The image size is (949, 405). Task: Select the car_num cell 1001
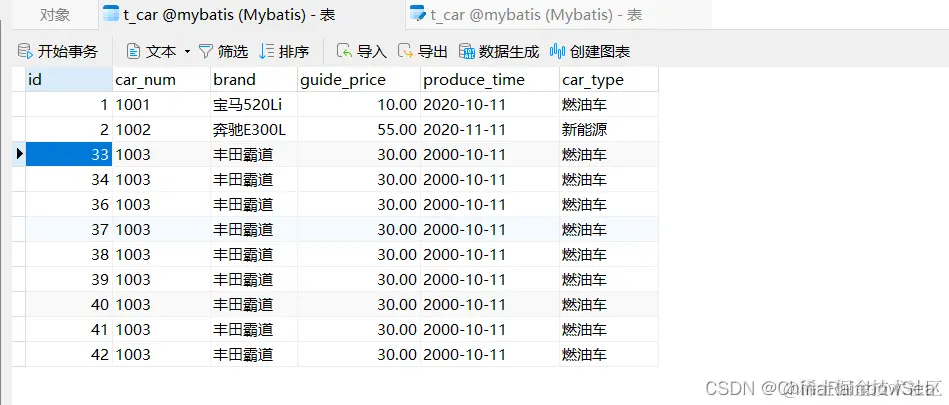click(161, 105)
